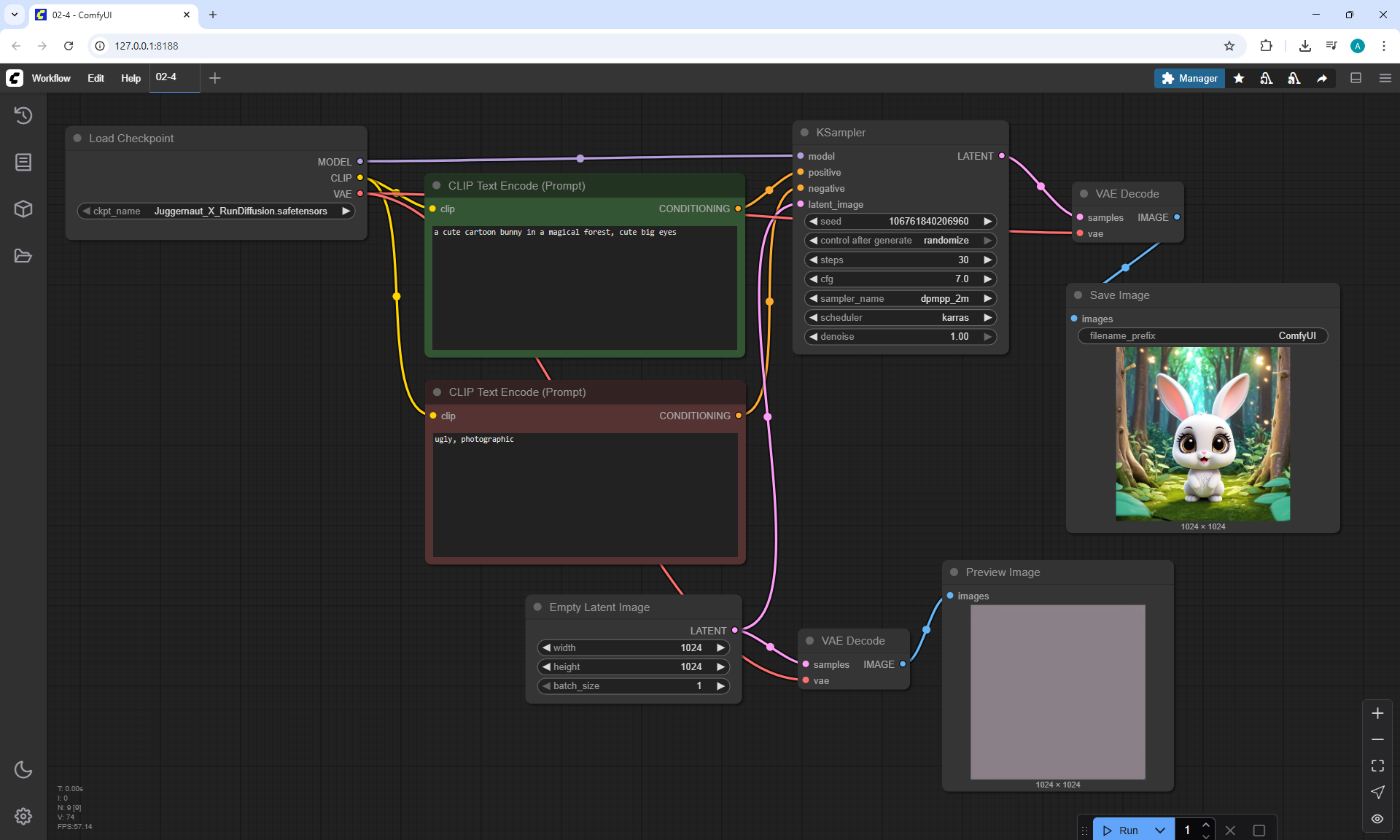Open the ckpt_name checkpoint selector

pyautogui.click(x=216, y=211)
